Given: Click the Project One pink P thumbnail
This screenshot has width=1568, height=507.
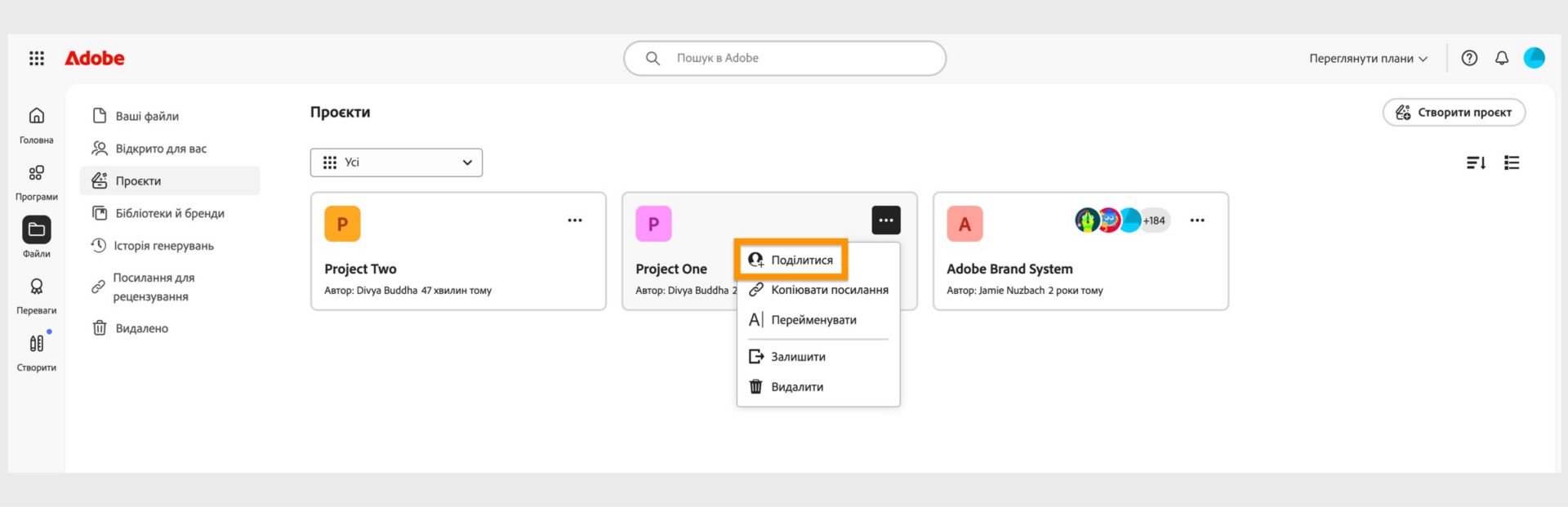Looking at the screenshot, I should (x=653, y=224).
